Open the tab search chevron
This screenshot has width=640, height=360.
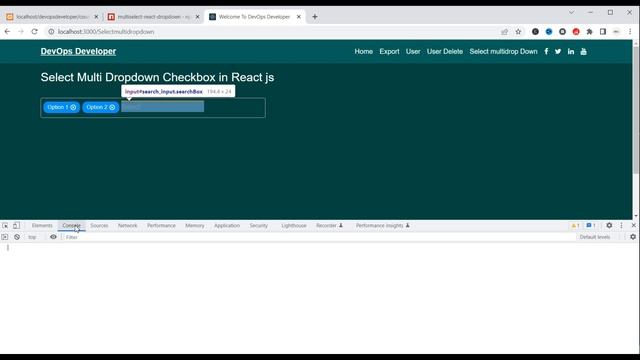[x=571, y=12]
